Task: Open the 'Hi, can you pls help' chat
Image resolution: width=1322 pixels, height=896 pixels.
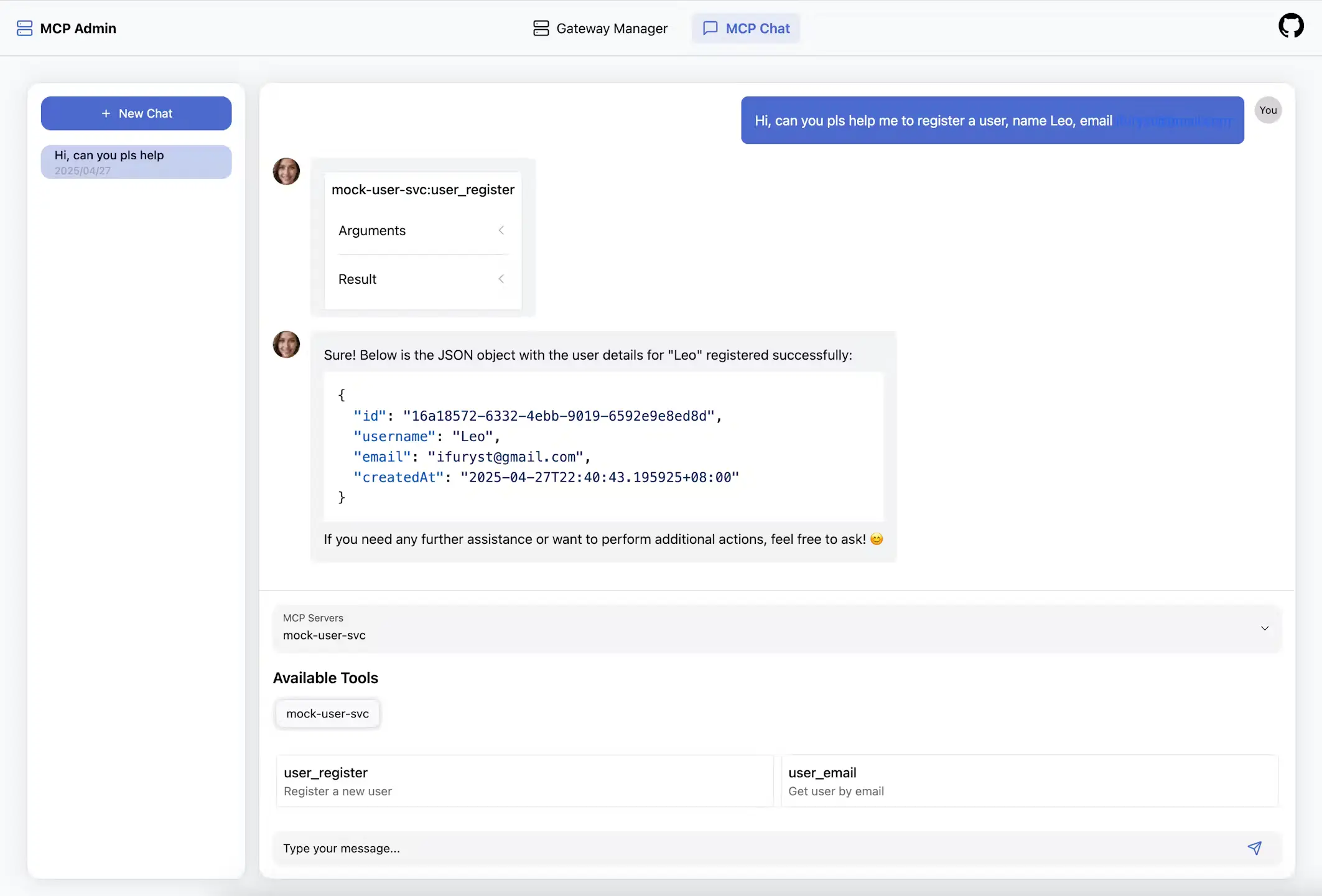Action: (x=136, y=162)
